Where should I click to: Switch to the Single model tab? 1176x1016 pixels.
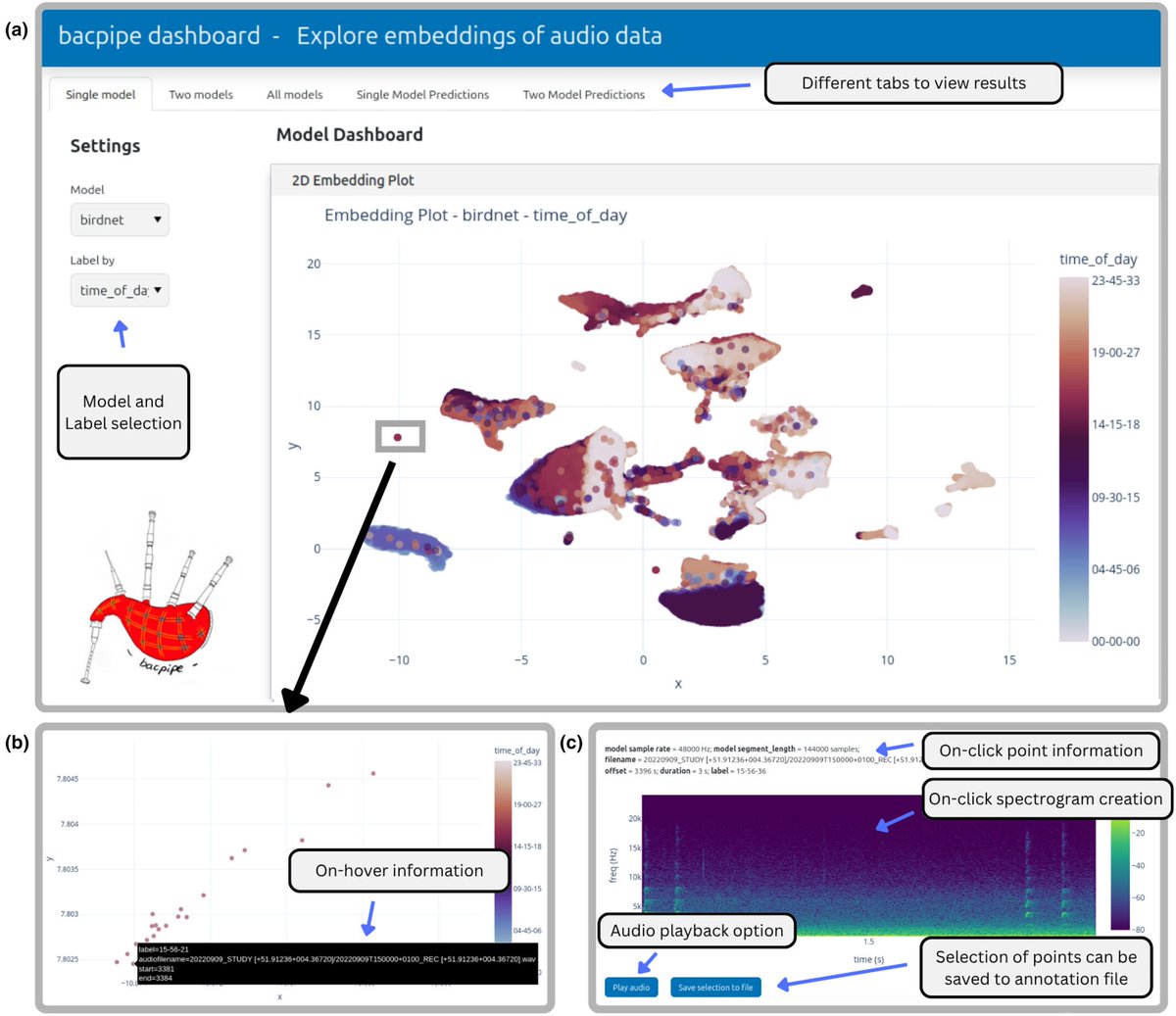(x=101, y=94)
